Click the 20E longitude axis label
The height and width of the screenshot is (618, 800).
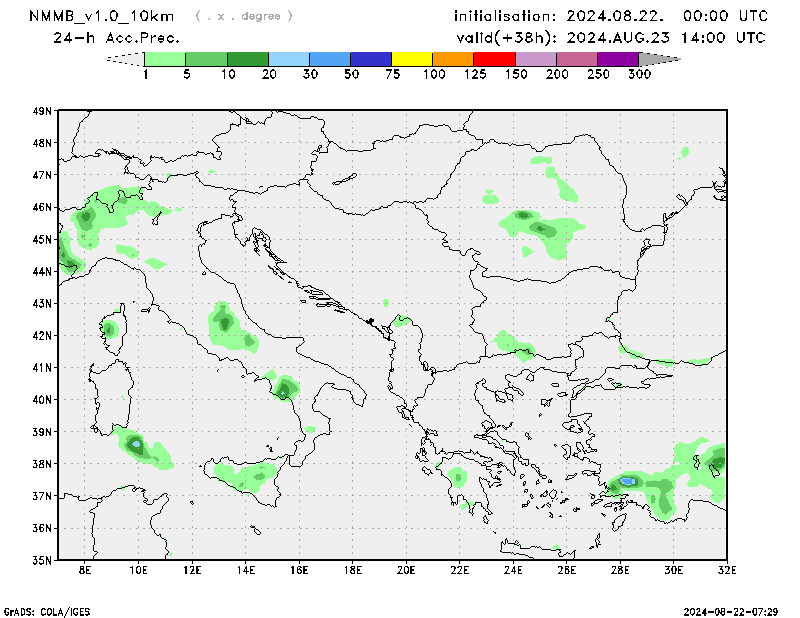(406, 570)
